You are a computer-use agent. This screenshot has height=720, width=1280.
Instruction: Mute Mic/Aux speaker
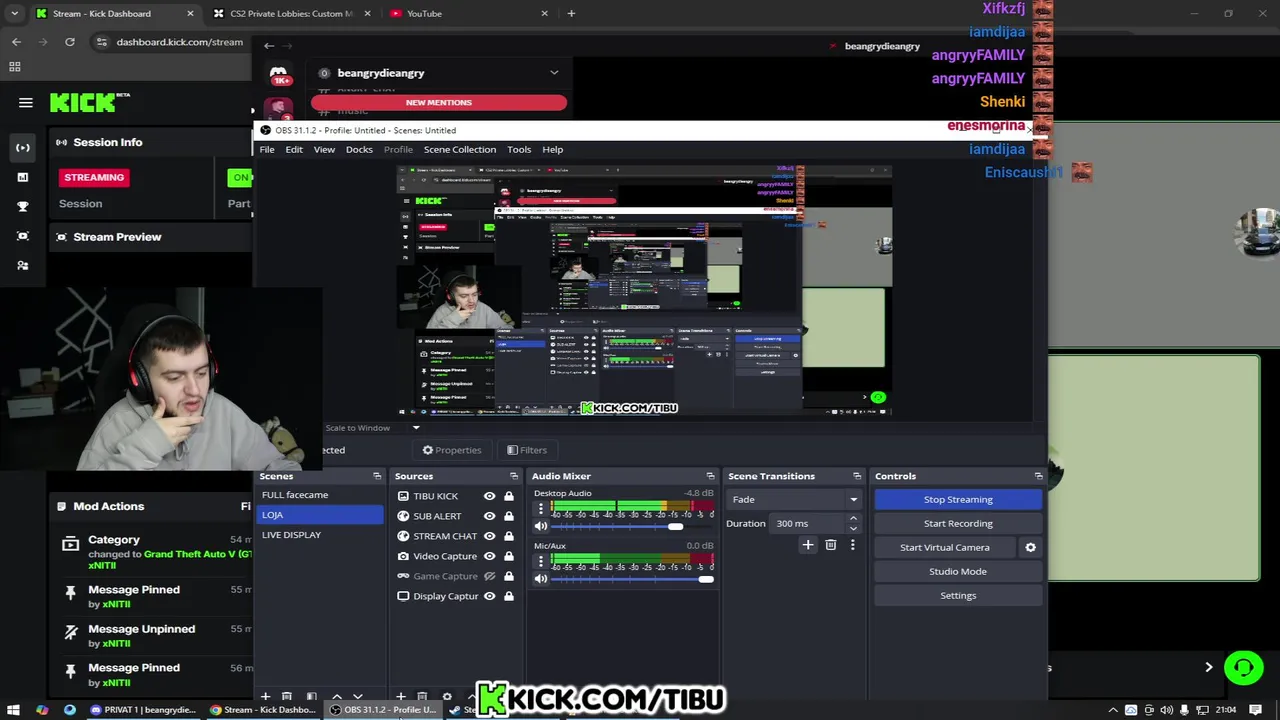[x=541, y=579]
